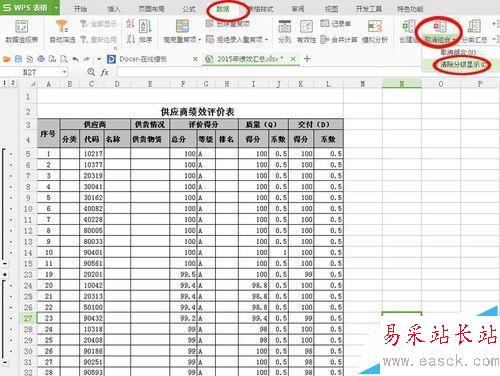Expand the collapsed group at row 23
The width and height of the screenshot is (500, 376).
point(5,275)
